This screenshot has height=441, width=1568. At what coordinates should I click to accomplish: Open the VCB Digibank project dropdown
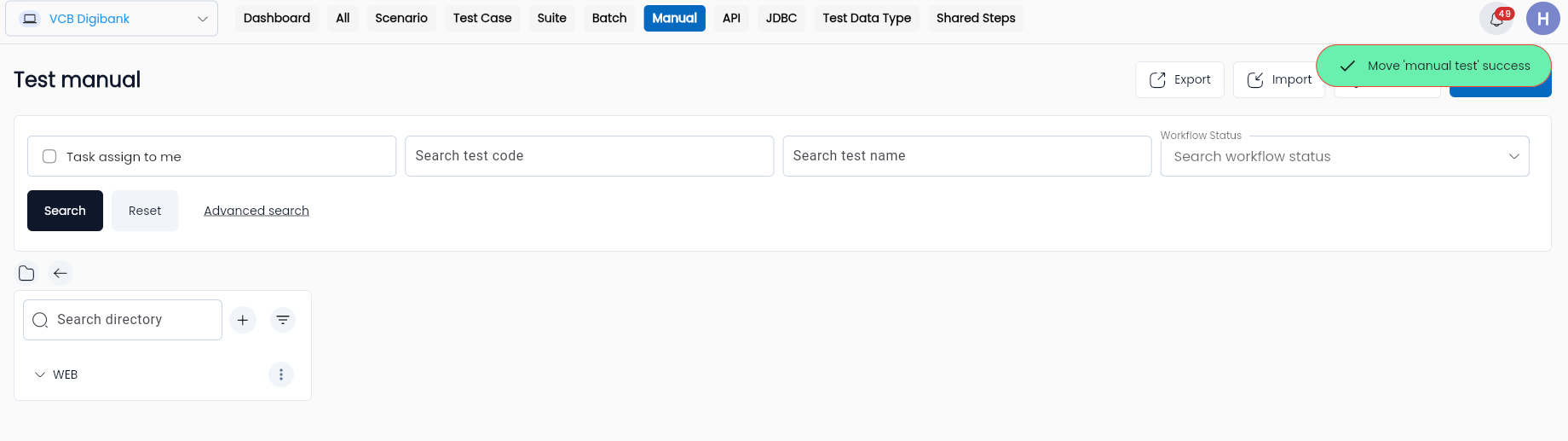click(112, 19)
